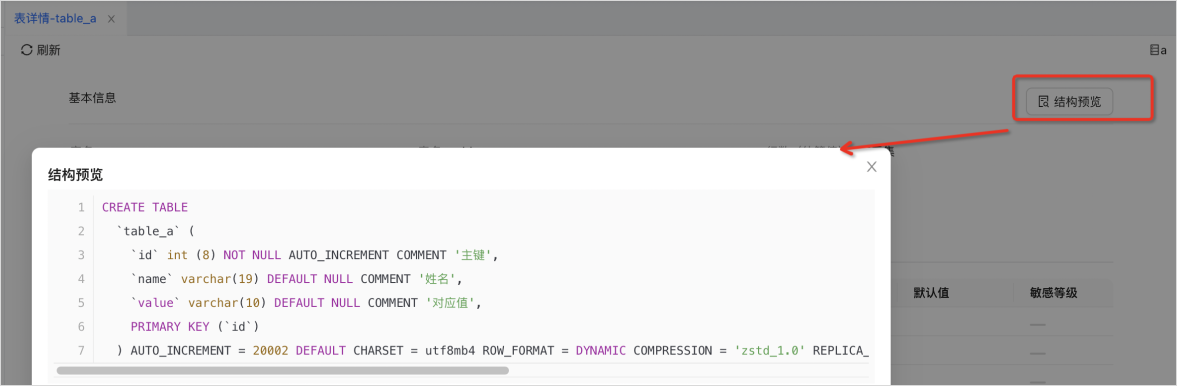This screenshot has width=1177, height=386.
Task: Click line number 7 in the code gutter
Action: pos(80,351)
